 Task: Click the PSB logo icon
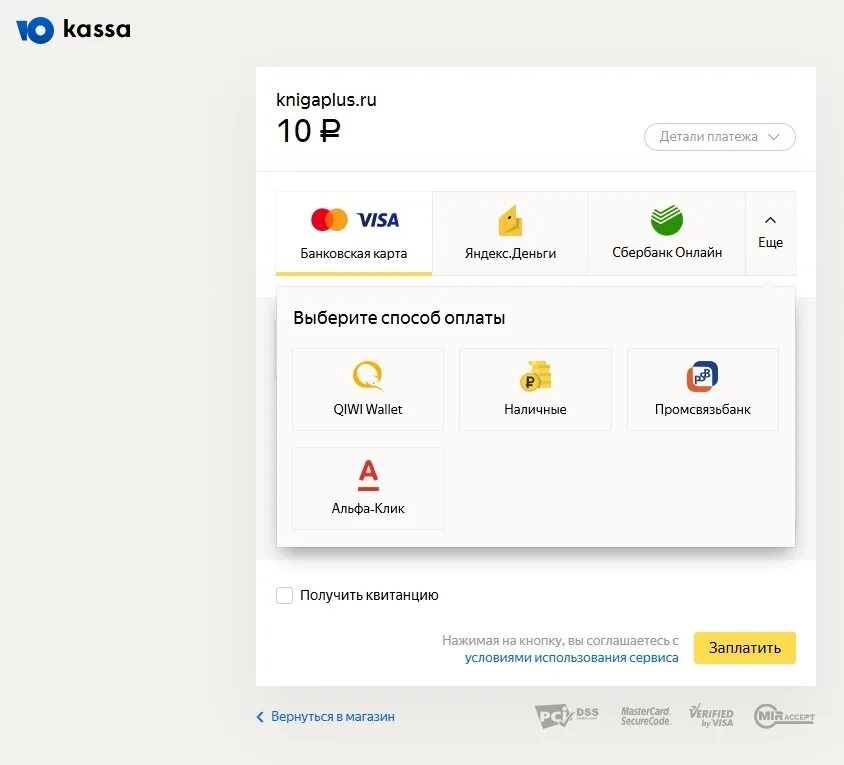702,376
